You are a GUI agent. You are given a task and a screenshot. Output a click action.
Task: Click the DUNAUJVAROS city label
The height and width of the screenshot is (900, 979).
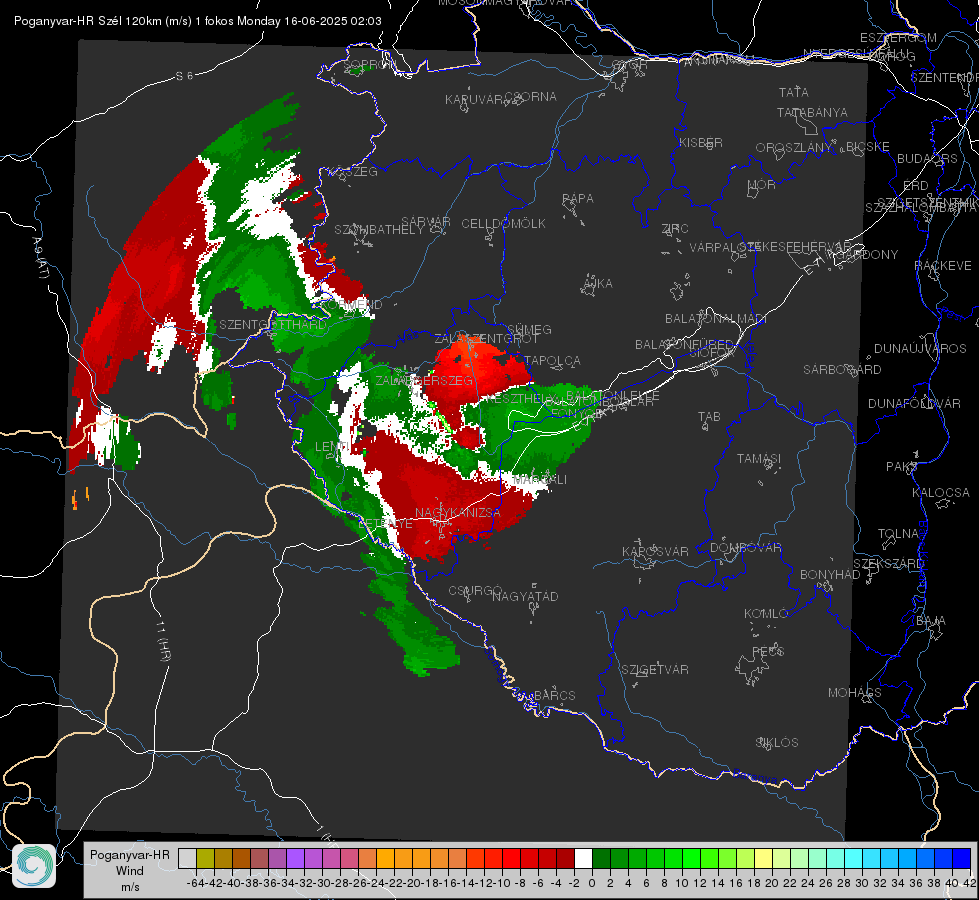(x=920, y=349)
